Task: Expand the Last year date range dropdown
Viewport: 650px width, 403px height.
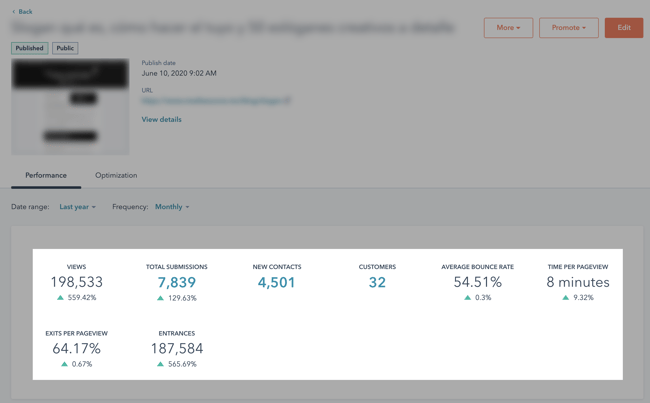Action: coord(78,207)
